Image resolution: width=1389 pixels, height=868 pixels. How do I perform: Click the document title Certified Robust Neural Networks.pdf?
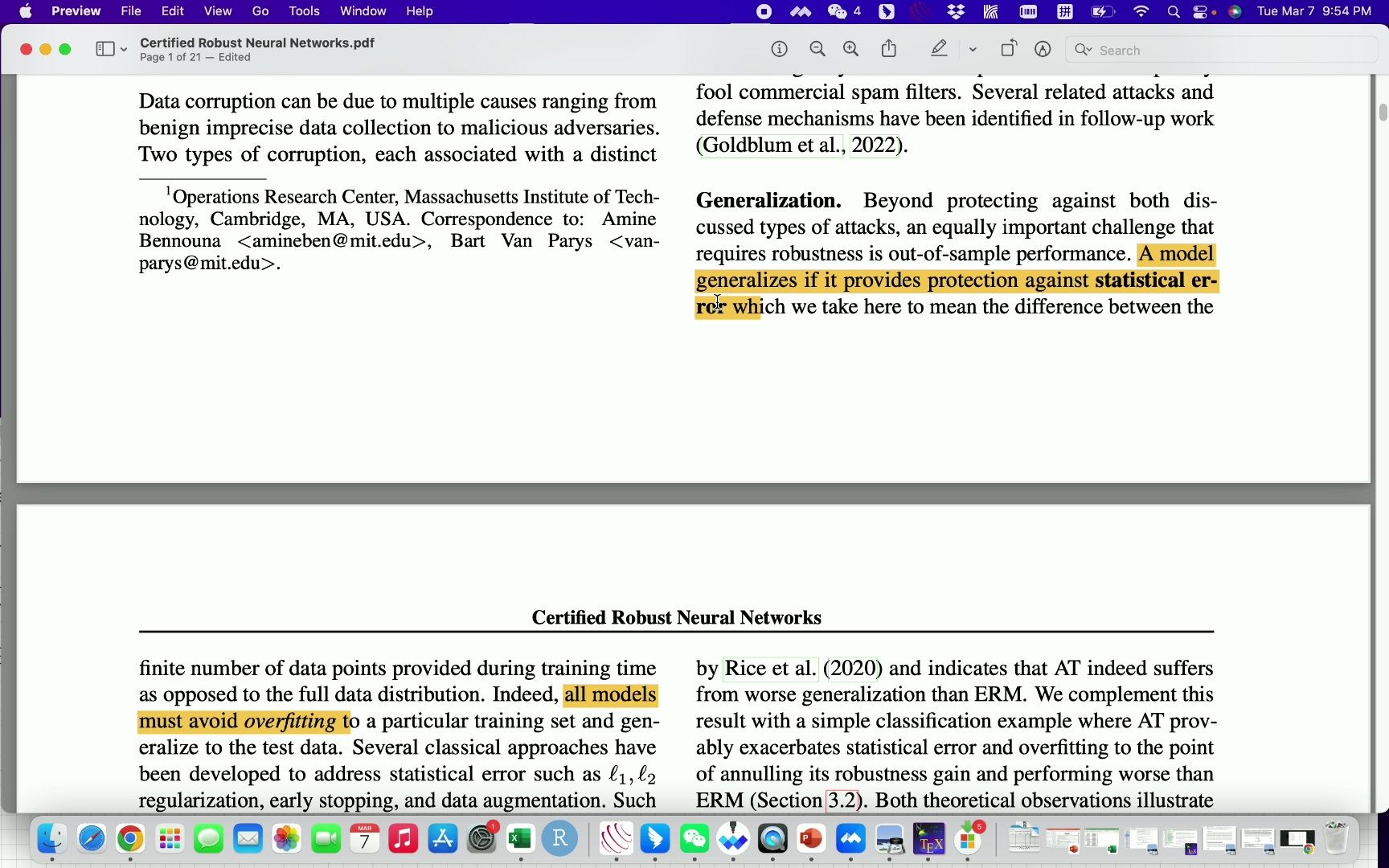point(257,43)
